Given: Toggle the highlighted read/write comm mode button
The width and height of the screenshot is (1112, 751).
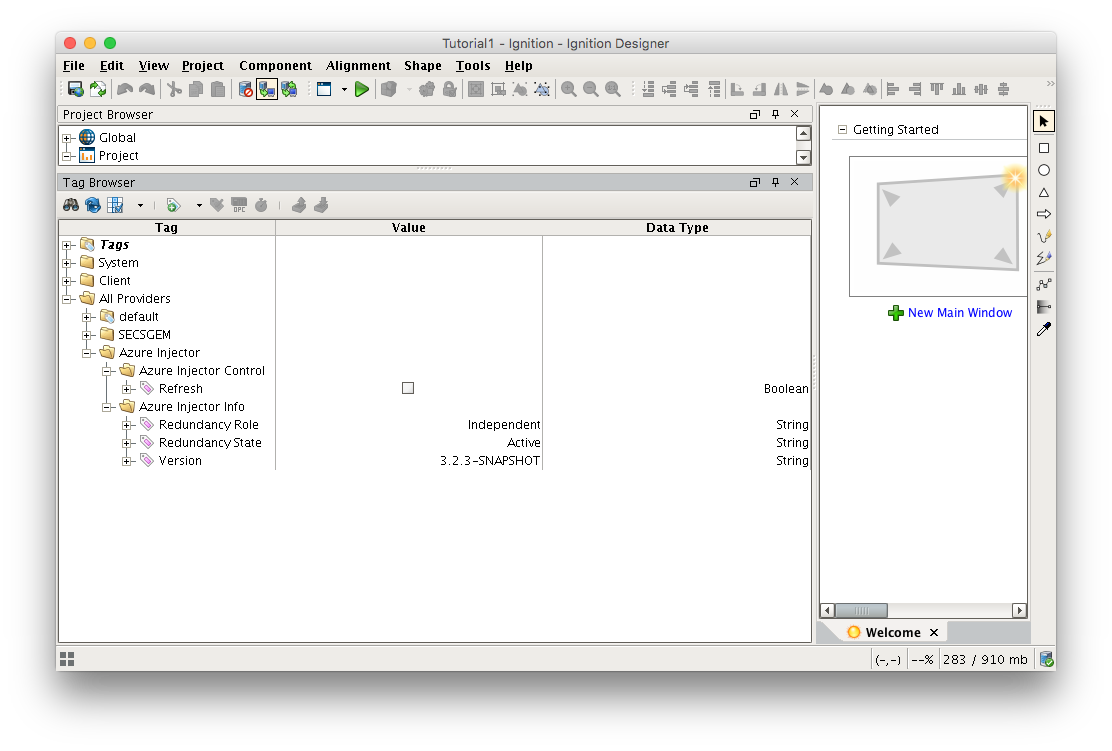Looking at the screenshot, I should (267, 89).
